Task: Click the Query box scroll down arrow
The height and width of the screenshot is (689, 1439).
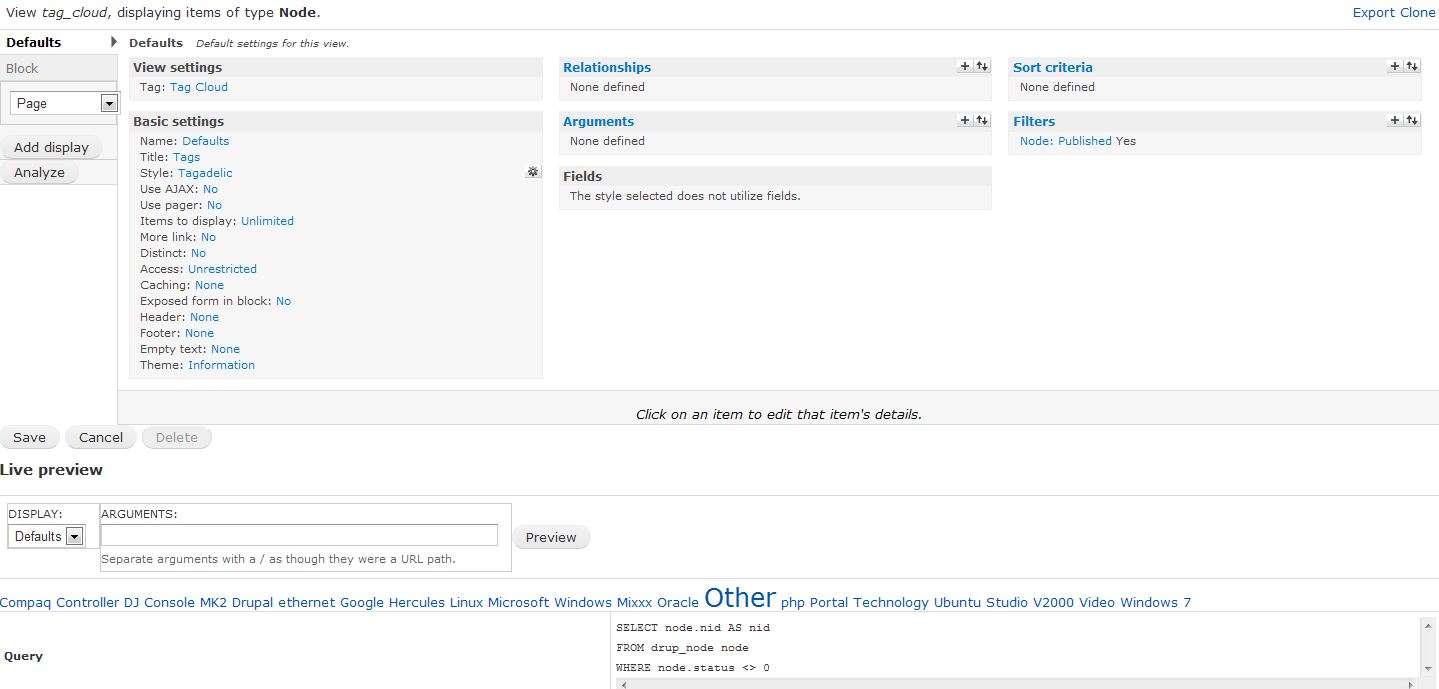Action: pyautogui.click(x=1426, y=668)
